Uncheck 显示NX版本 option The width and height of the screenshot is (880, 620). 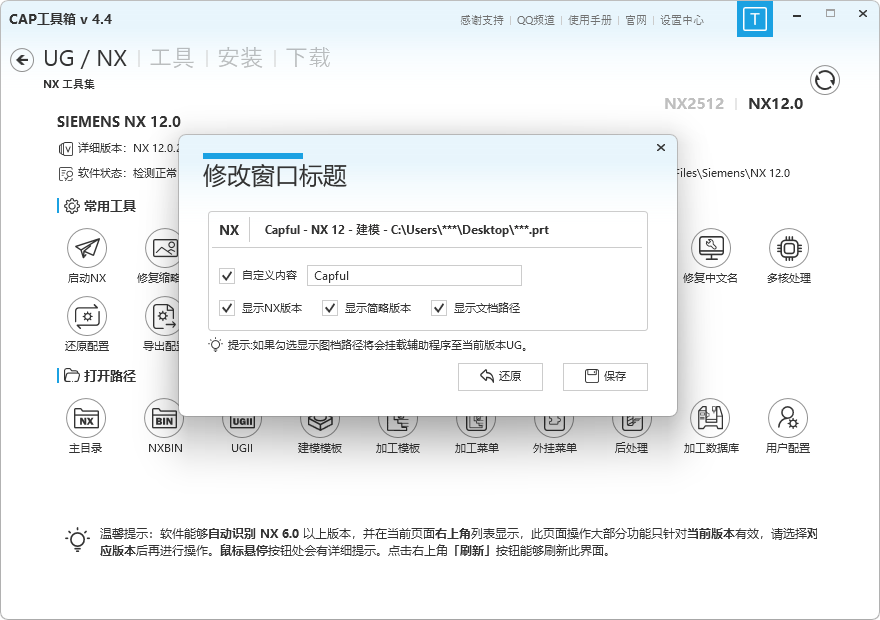tap(226, 308)
